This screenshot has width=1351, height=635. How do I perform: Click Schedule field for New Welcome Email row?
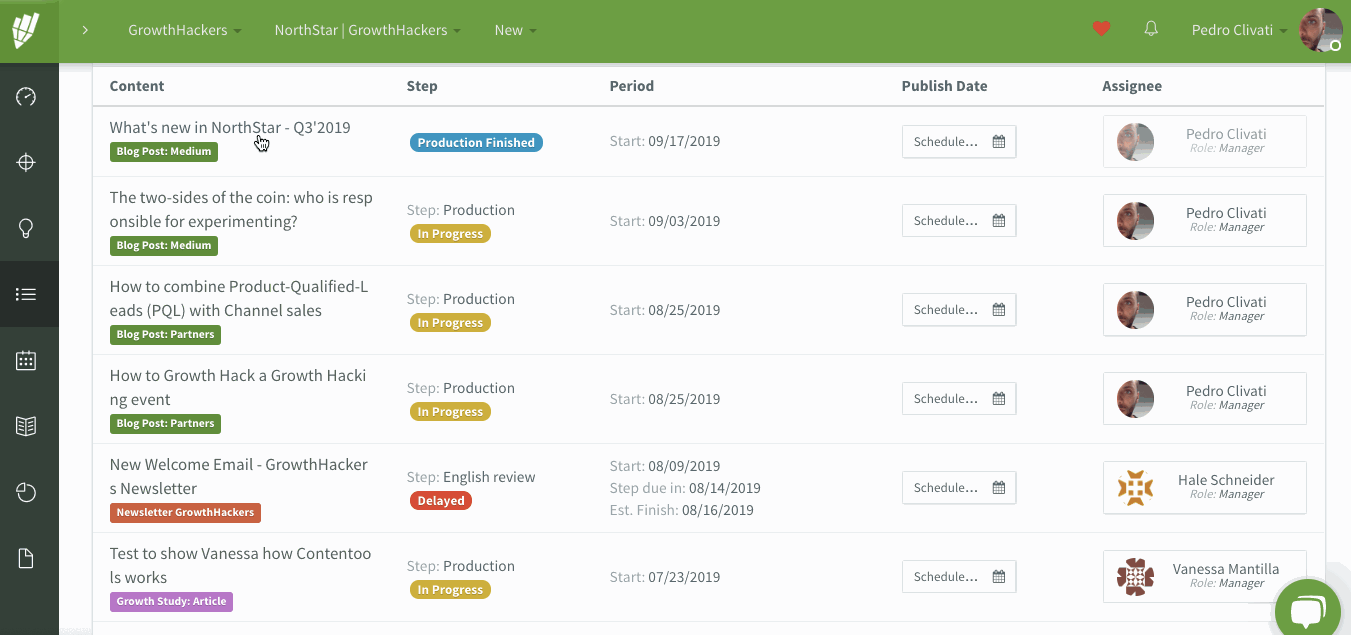pos(959,488)
